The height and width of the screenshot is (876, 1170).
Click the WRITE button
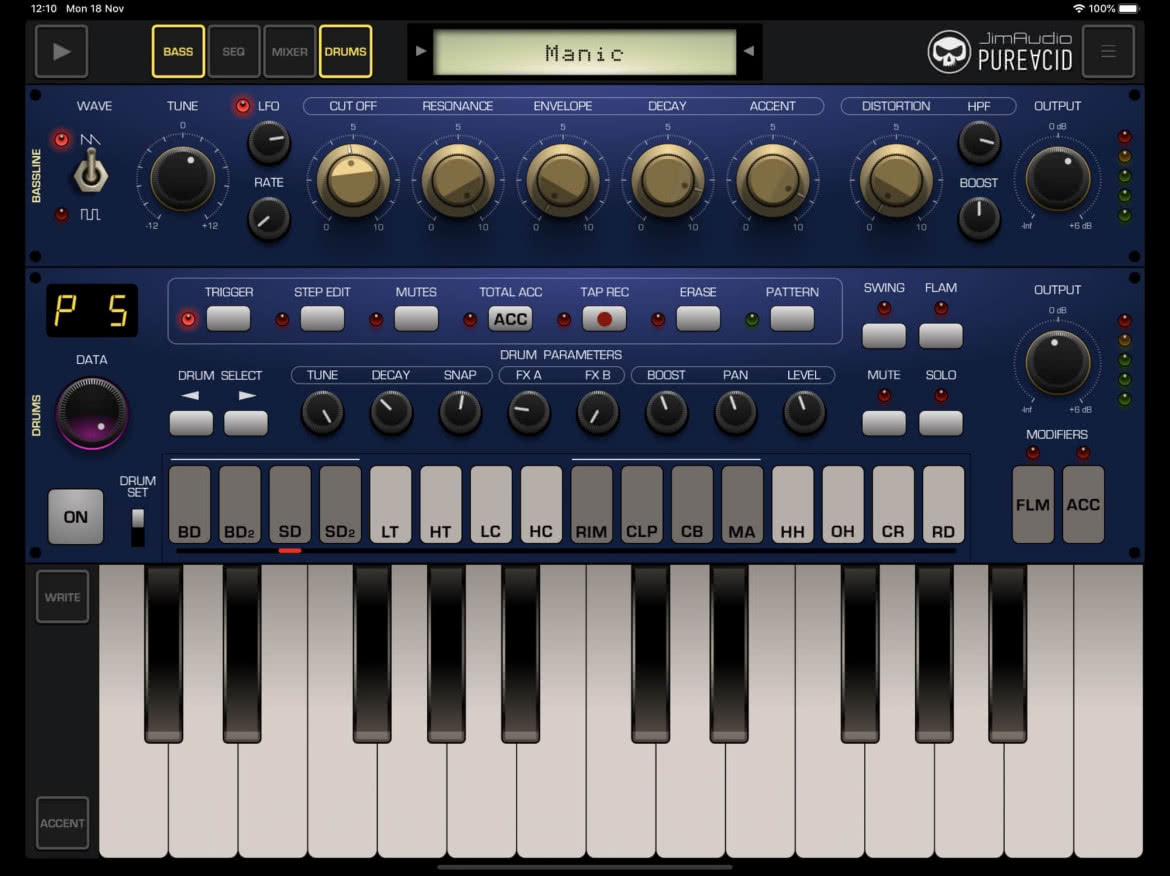coord(63,597)
